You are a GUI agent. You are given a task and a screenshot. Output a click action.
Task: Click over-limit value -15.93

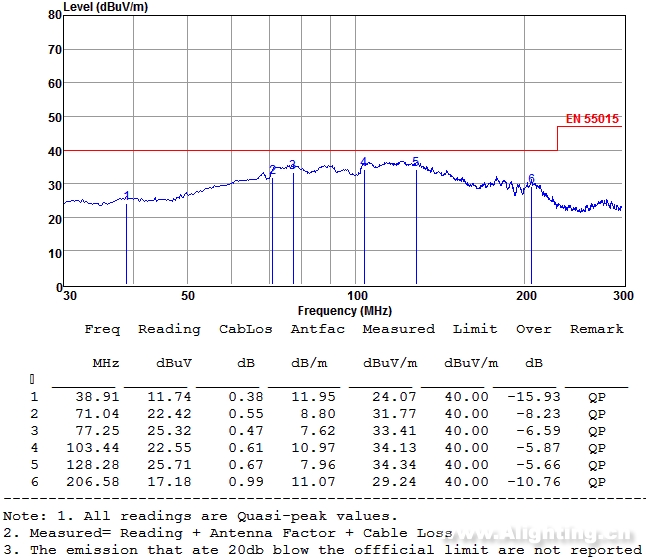click(x=534, y=397)
